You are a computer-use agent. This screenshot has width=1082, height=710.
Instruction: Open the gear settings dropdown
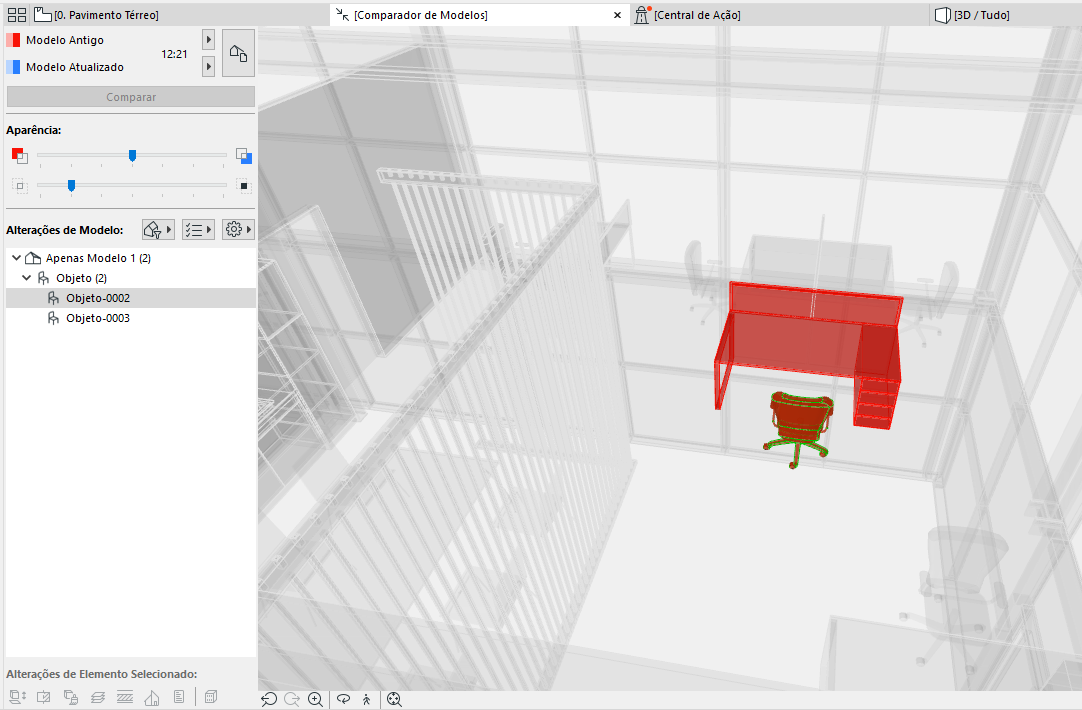(x=238, y=230)
